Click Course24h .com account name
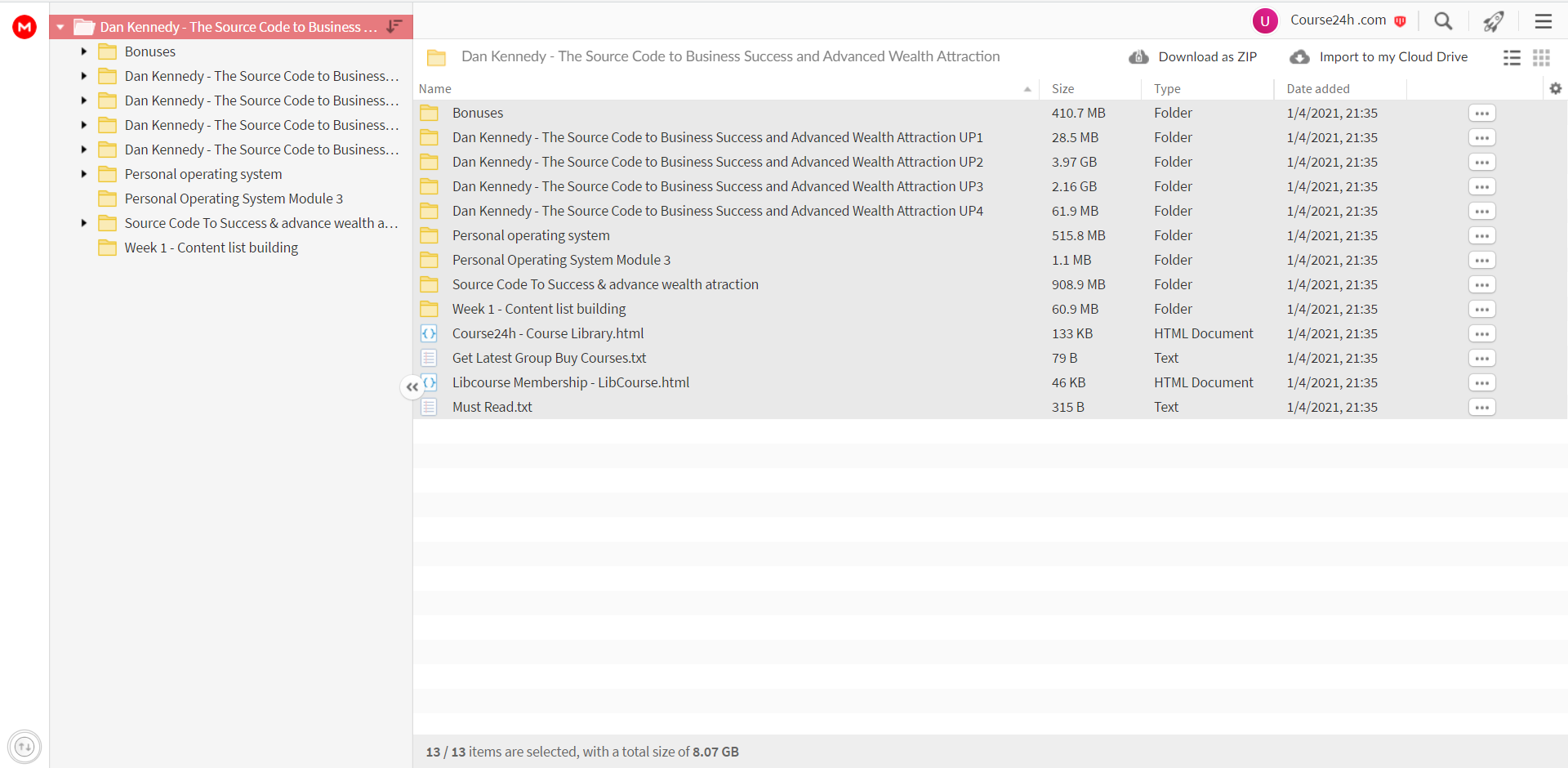The image size is (1568, 768). tap(1339, 20)
